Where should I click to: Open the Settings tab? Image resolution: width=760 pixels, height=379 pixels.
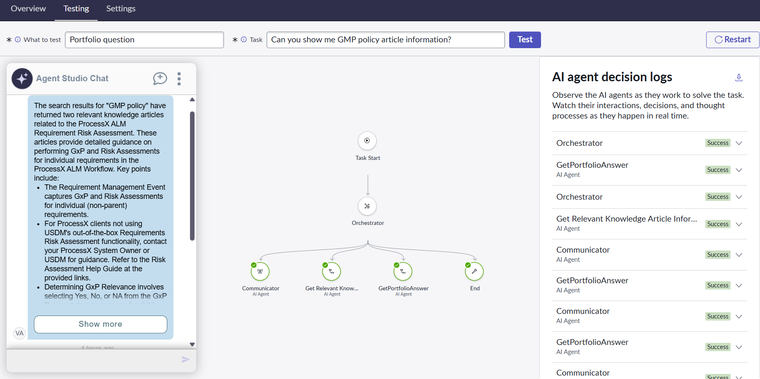[121, 9]
